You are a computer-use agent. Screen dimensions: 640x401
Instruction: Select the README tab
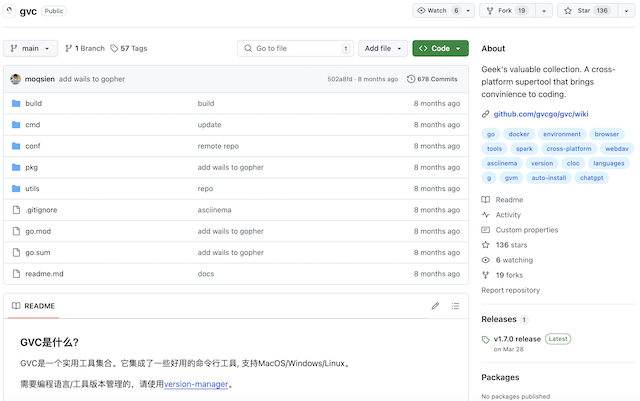pyautogui.click(x=33, y=306)
